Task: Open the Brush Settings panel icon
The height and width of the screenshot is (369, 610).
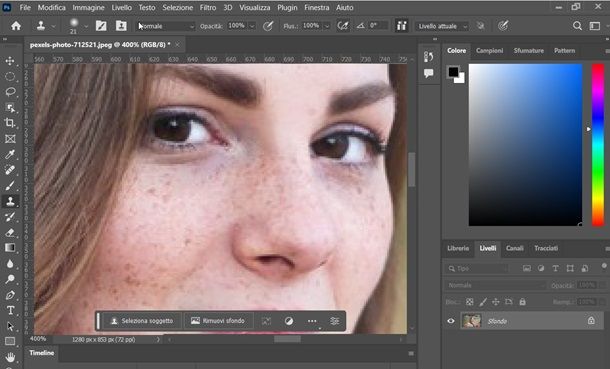Action: pyautogui.click(x=101, y=26)
